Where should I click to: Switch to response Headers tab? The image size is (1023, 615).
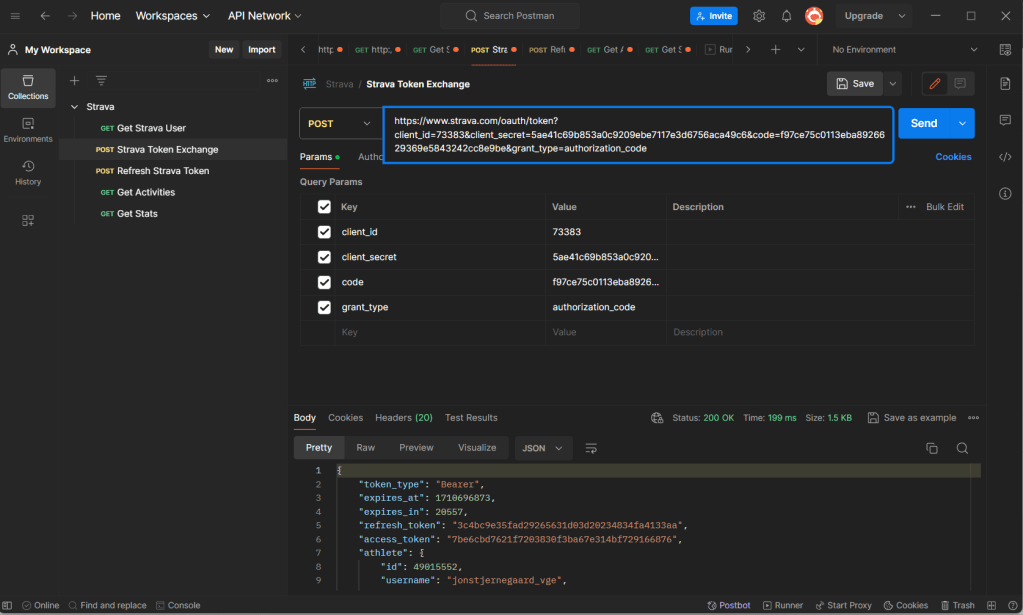point(403,417)
